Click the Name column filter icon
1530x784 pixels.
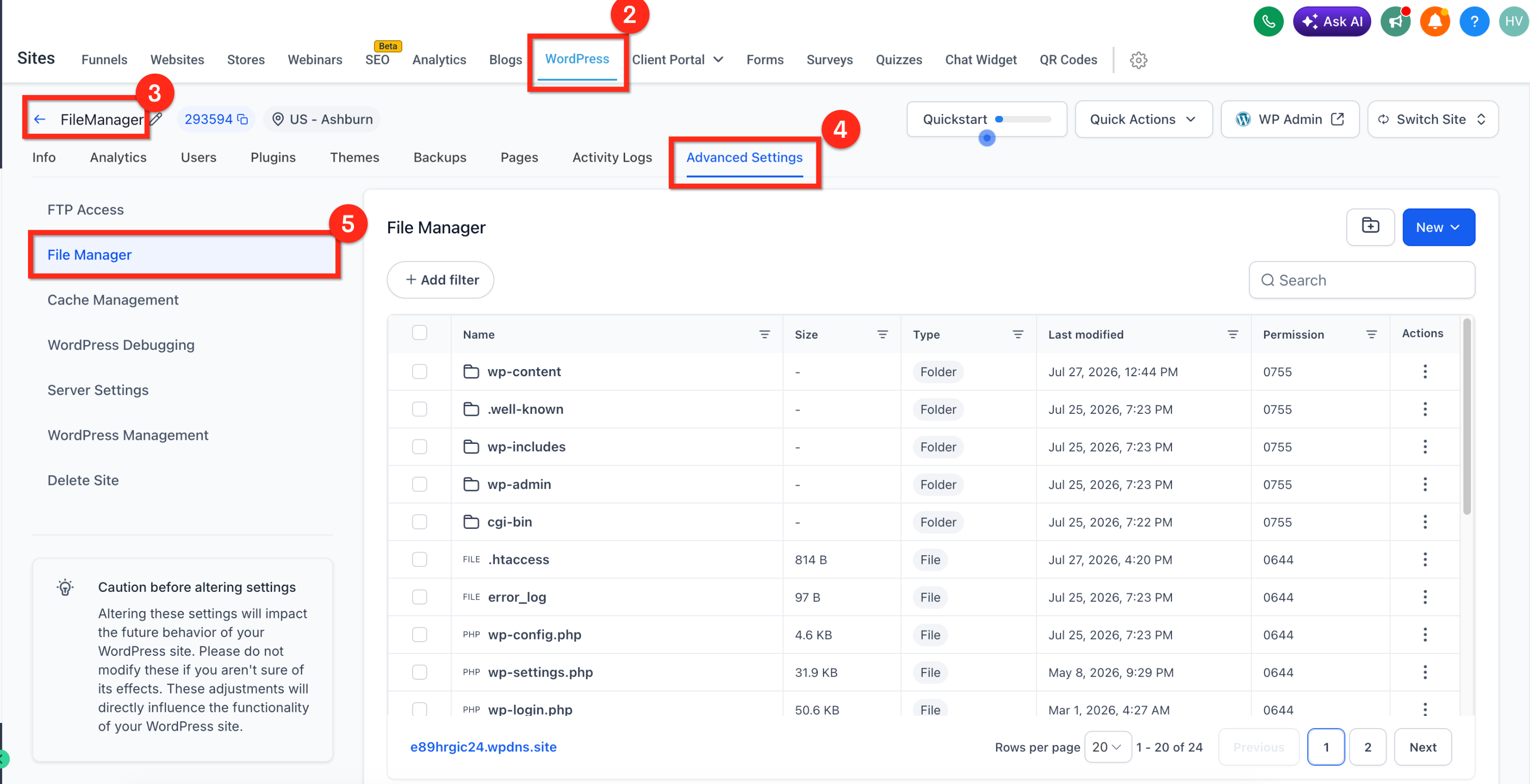click(x=764, y=335)
